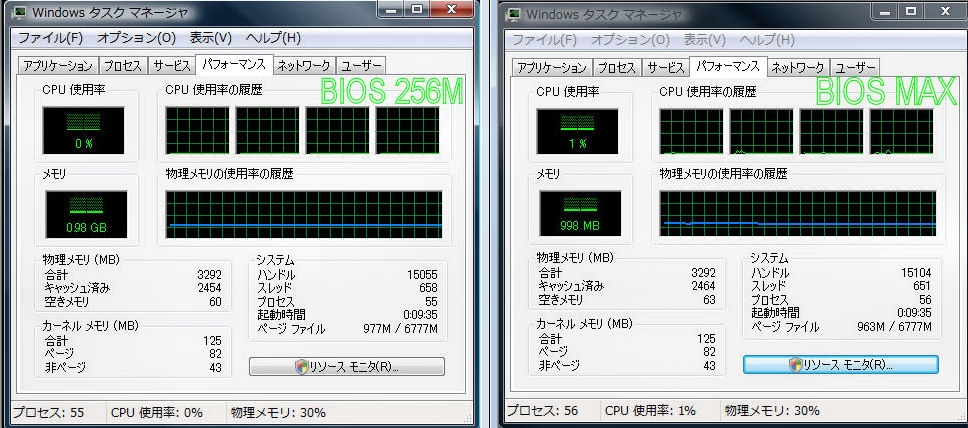Click cached memory value 2464
Image resolution: width=968 pixels, height=428 pixels.
click(x=703, y=286)
